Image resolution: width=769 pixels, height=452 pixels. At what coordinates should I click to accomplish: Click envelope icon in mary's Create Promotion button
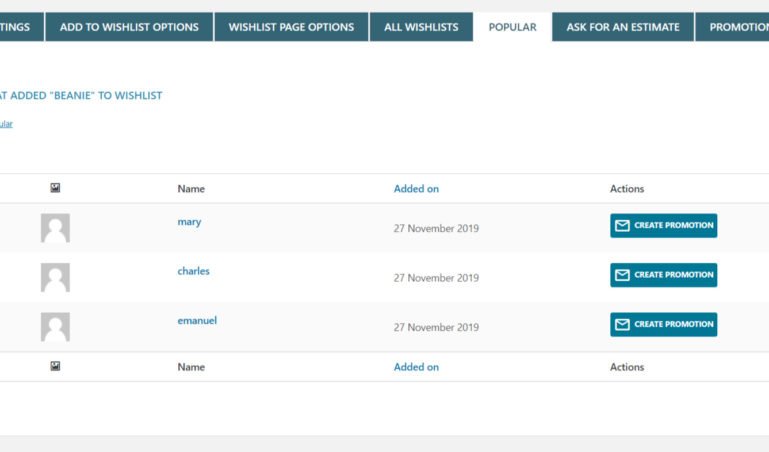click(622, 226)
